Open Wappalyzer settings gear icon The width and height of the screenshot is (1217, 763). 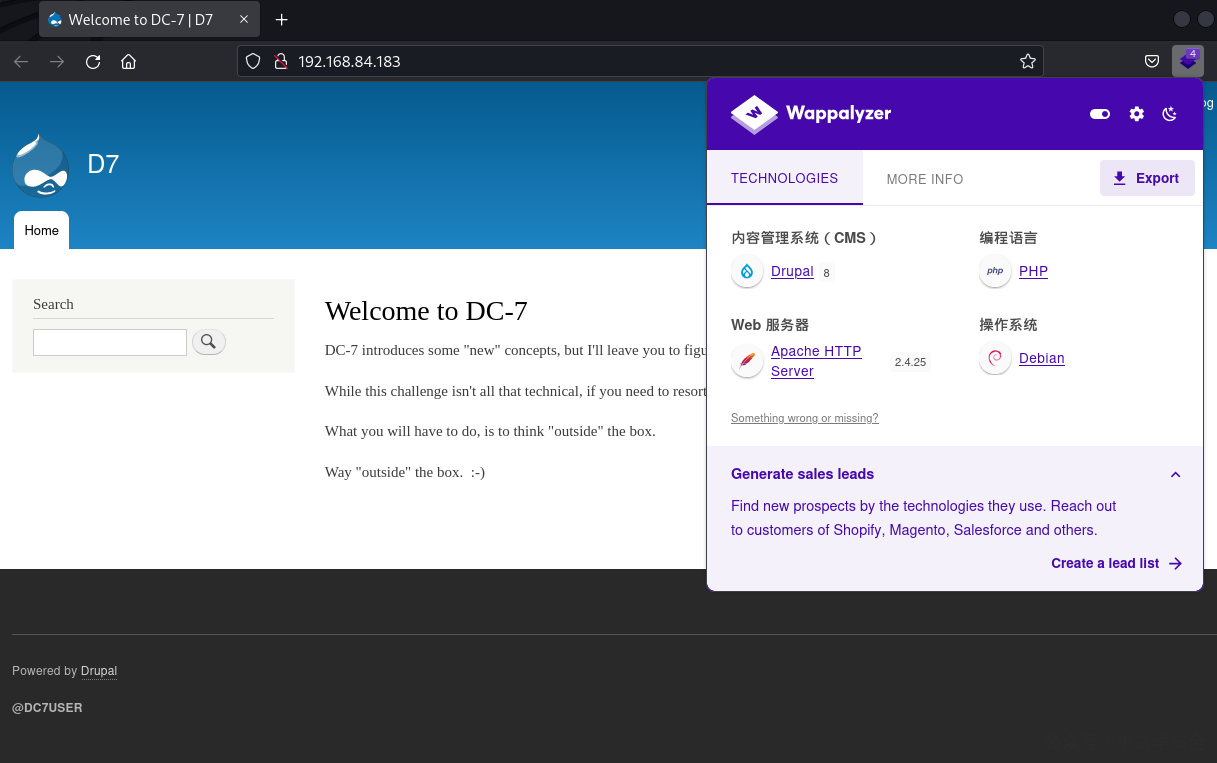pyautogui.click(x=1137, y=114)
